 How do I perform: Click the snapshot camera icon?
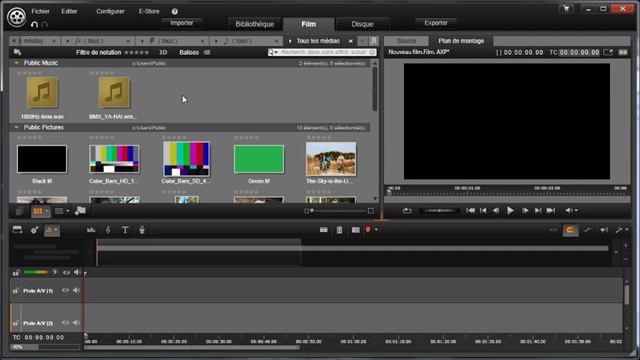[356, 230]
